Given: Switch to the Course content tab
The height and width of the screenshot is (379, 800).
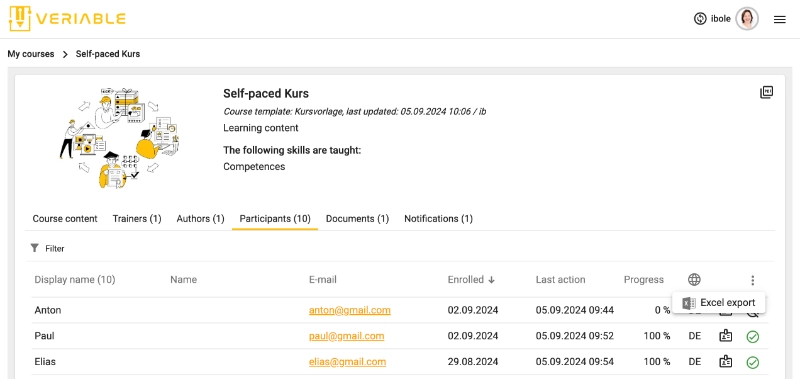Looking at the screenshot, I should (x=65, y=218).
